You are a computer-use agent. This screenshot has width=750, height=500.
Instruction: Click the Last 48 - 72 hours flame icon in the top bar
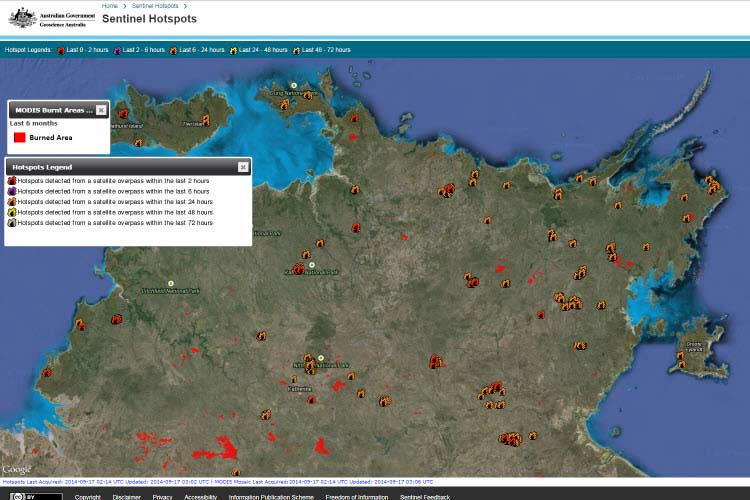pyautogui.click(x=297, y=50)
